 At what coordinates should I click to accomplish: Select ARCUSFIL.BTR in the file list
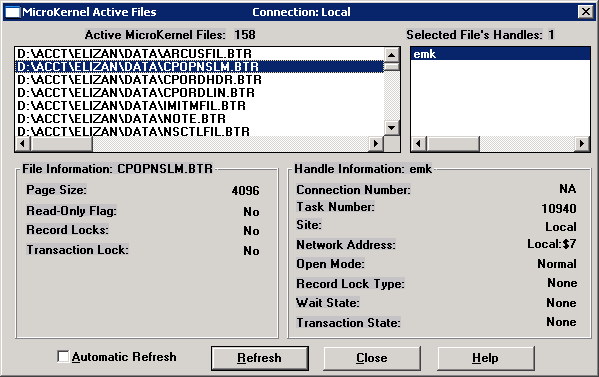pyautogui.click(x=199, y=54)
